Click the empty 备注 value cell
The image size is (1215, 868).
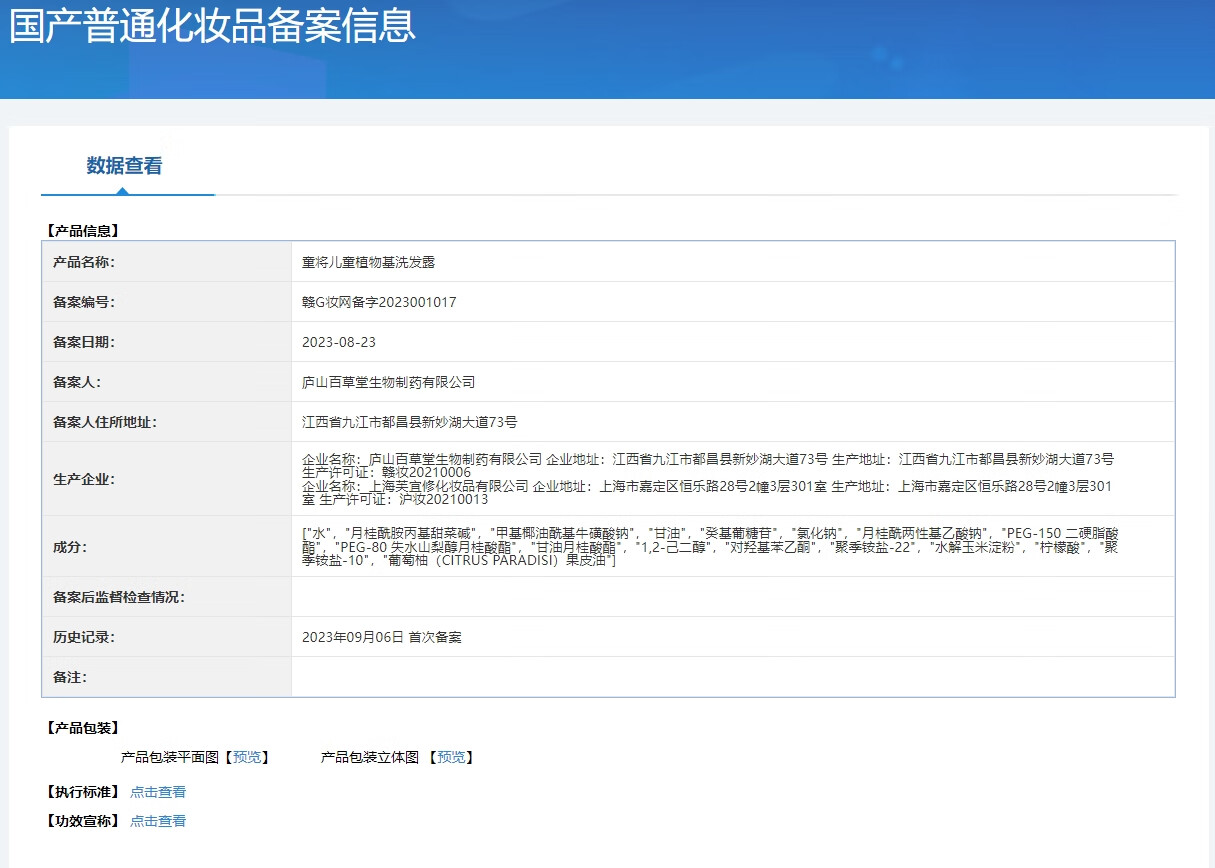pyautogui.click(x=732, y=677)
